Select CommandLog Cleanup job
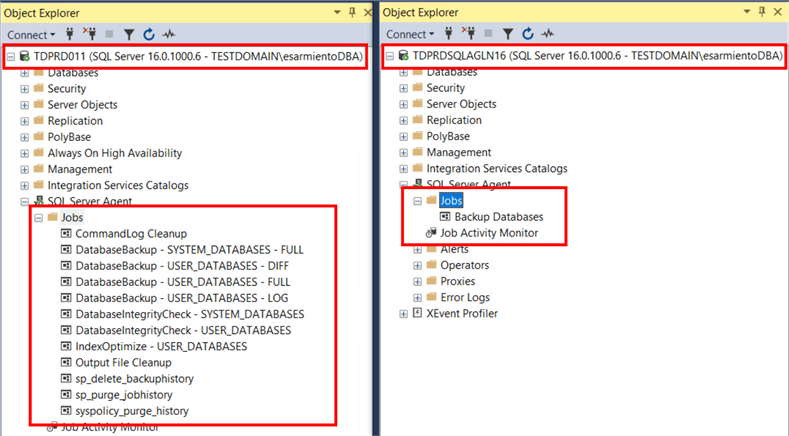This screenshot has width=789, height=436. click(x=131, y=234)
